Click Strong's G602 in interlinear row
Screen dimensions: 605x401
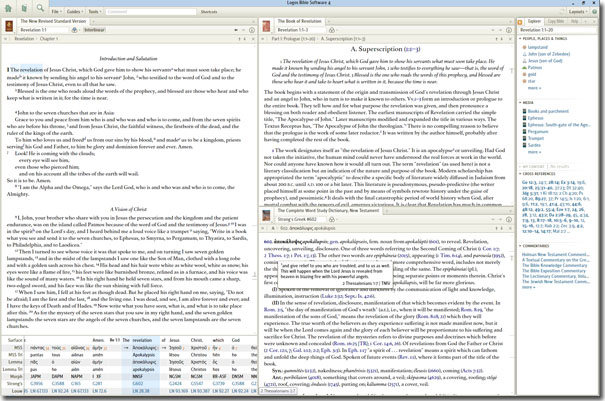click(138, 383)
